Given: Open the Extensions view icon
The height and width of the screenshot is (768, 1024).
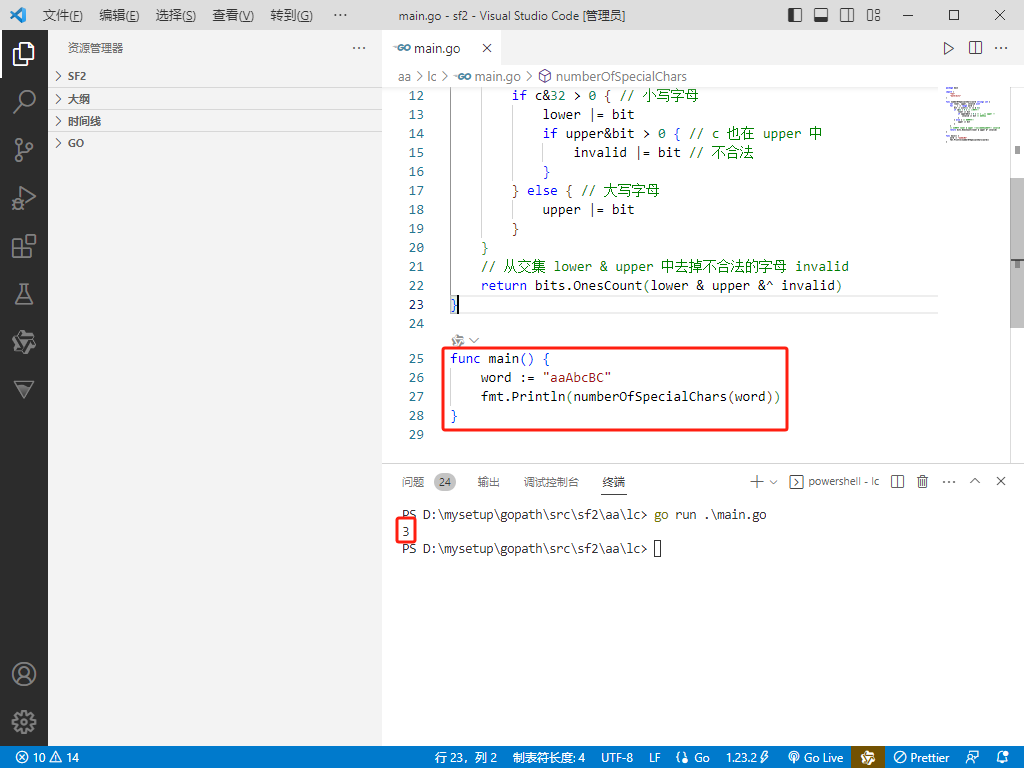Looking at the screenshot, I should pyautogui.click(x=24, y=246).
